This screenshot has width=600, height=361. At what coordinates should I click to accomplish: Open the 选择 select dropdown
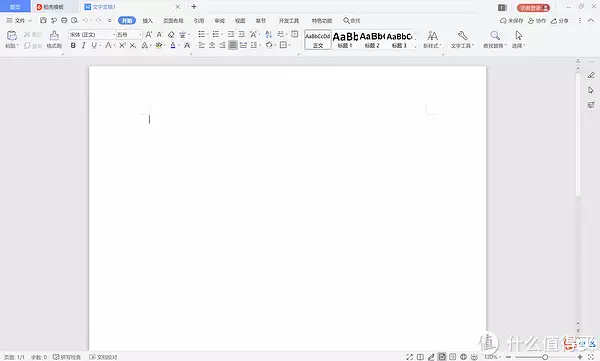518,39
